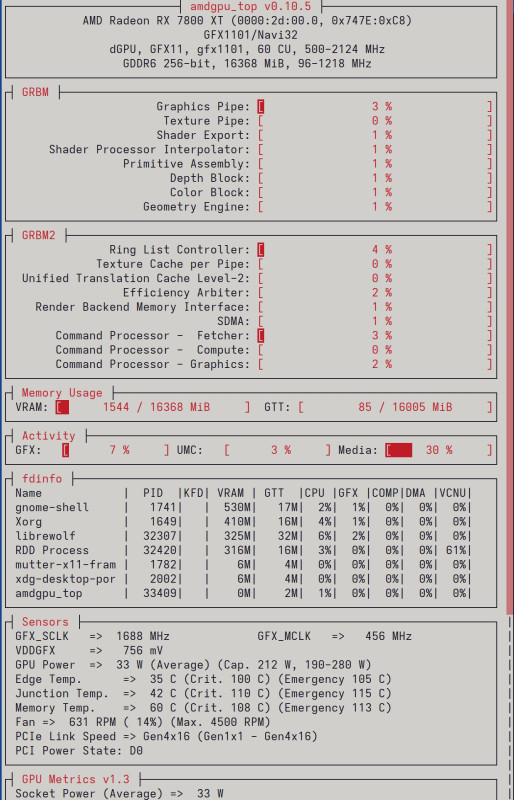
Task: Click the GRBM2 section header
Action: click(38, 235)
